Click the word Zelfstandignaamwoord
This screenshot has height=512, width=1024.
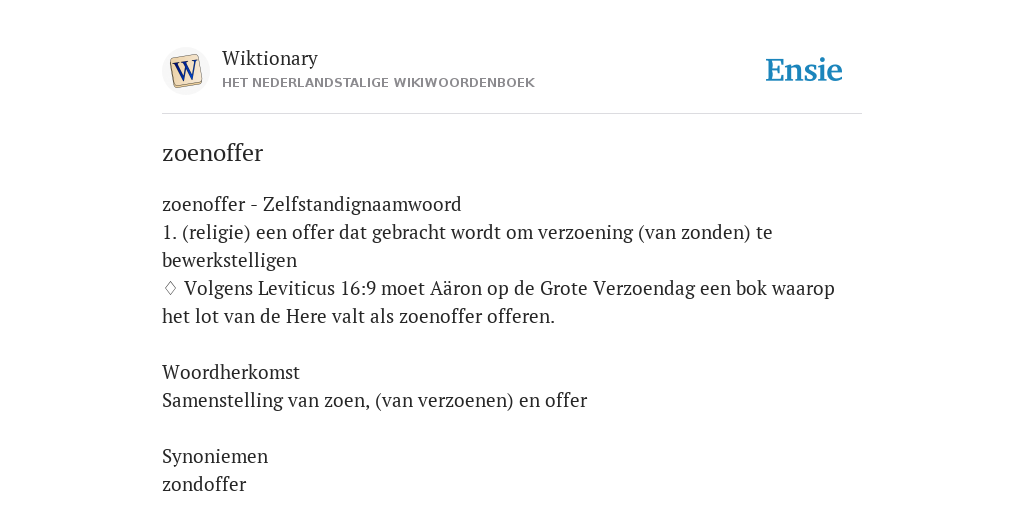coord(362,204)
